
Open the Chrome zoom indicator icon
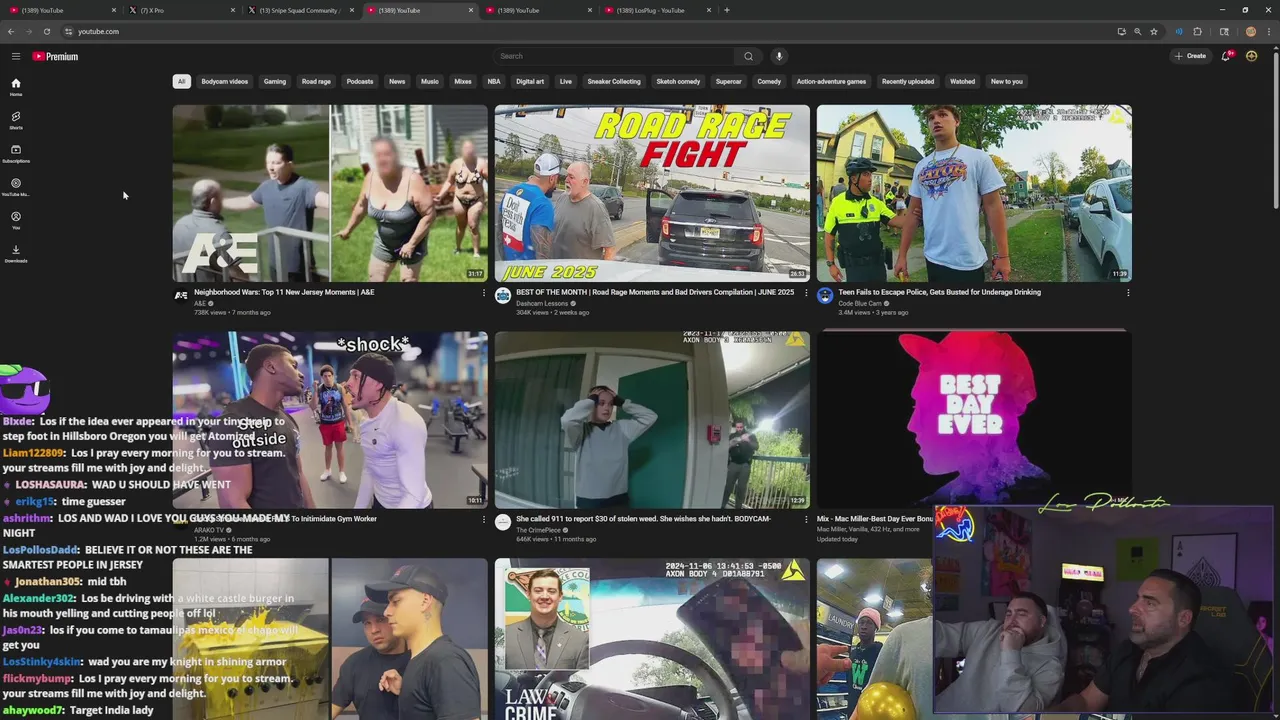pos(1137,31)
